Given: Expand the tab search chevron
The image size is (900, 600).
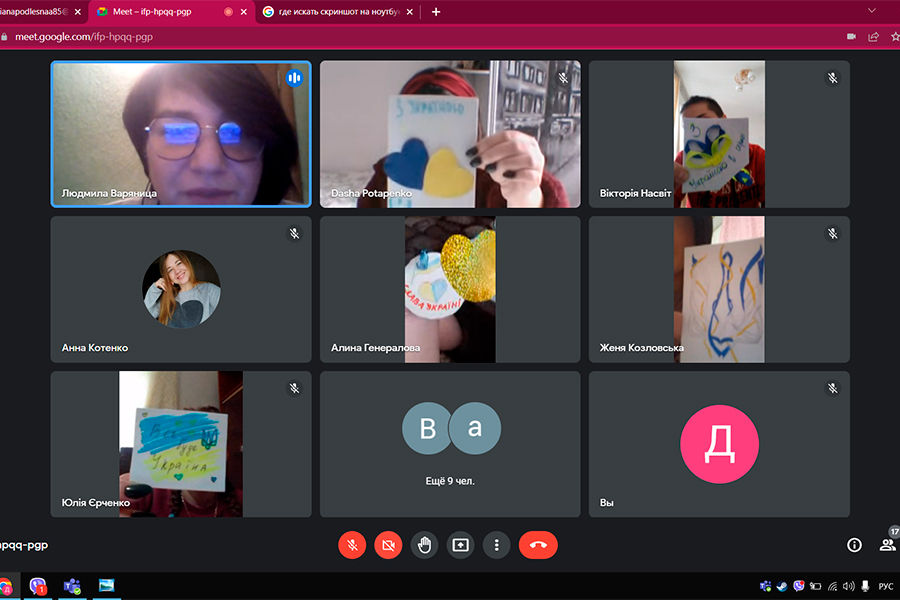Looking at the screenshot, I should click(x=872, y=10).
